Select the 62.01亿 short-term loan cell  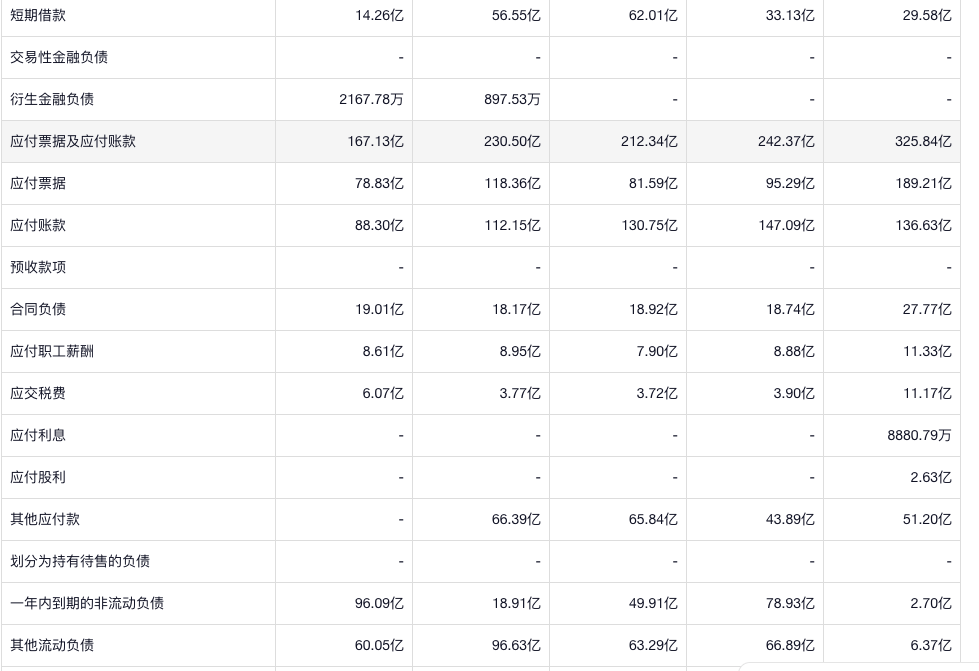653,15
